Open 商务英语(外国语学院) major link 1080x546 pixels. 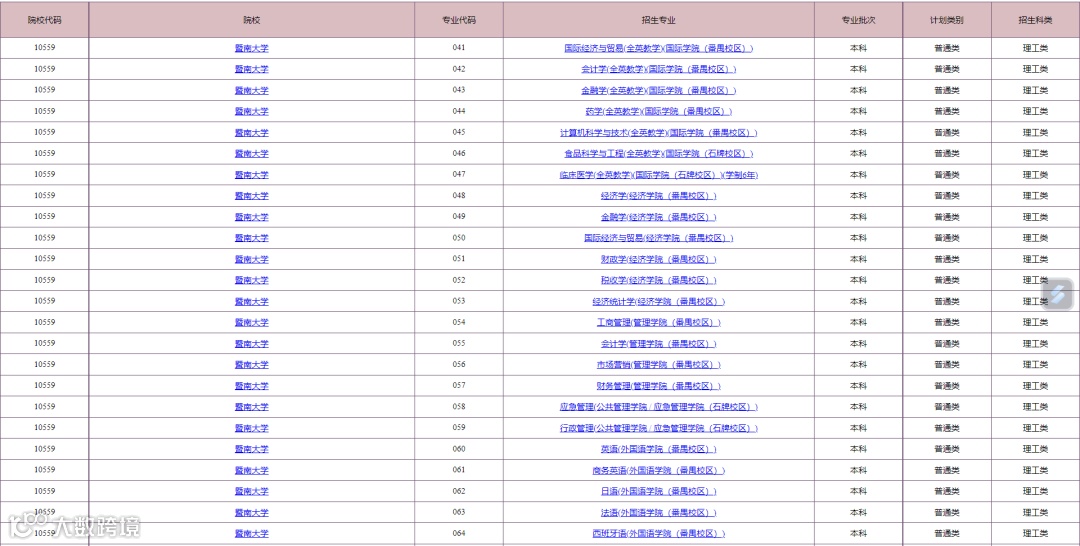pos(658,470)
